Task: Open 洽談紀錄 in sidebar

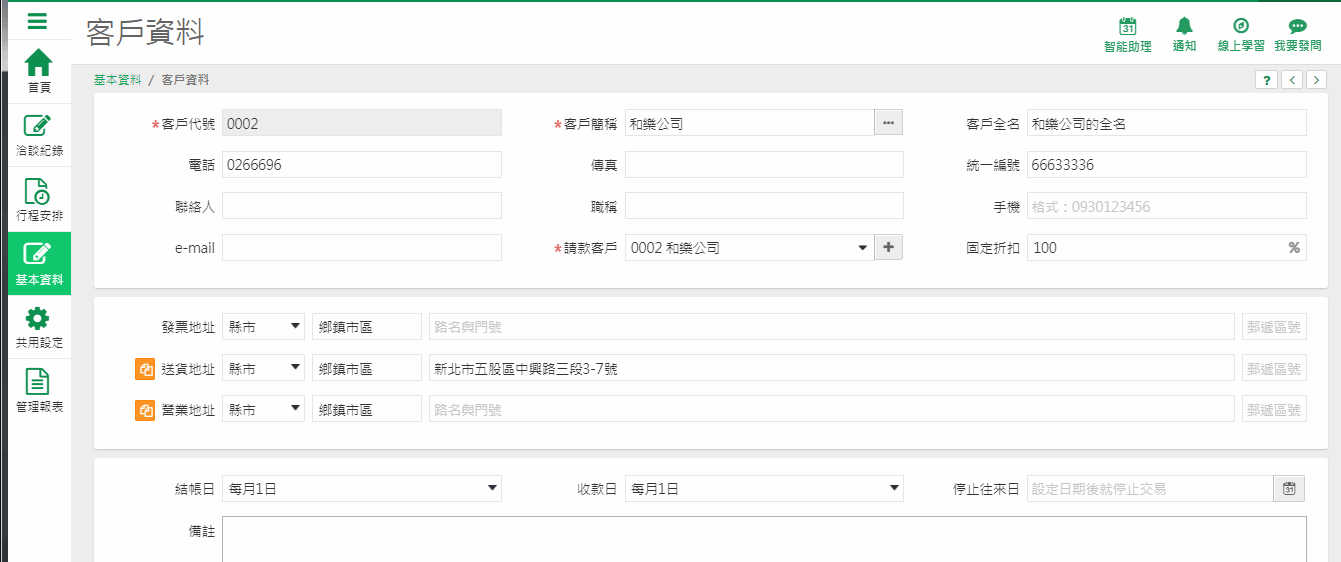Action: (38, 135)
